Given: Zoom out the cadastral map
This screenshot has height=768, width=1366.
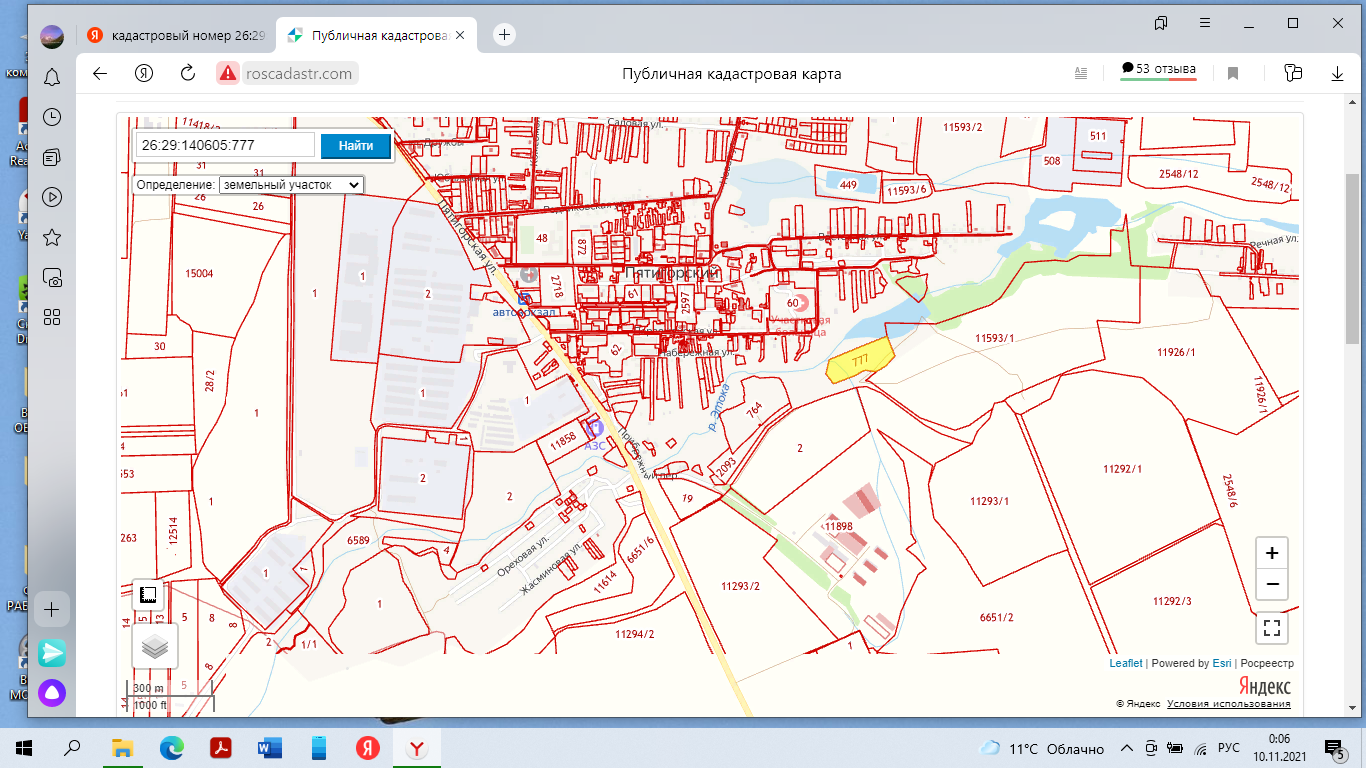Looking at the screenshot, I should tap(1271, 584).
